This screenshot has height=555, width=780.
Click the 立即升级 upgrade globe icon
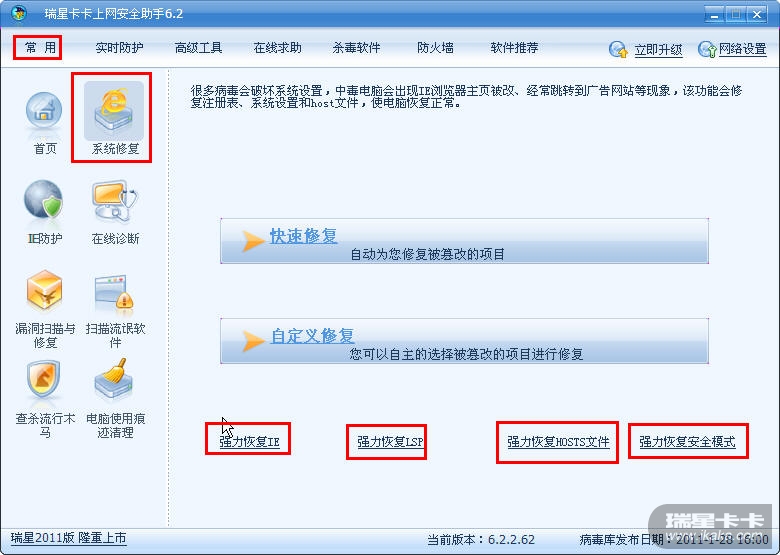618,49
